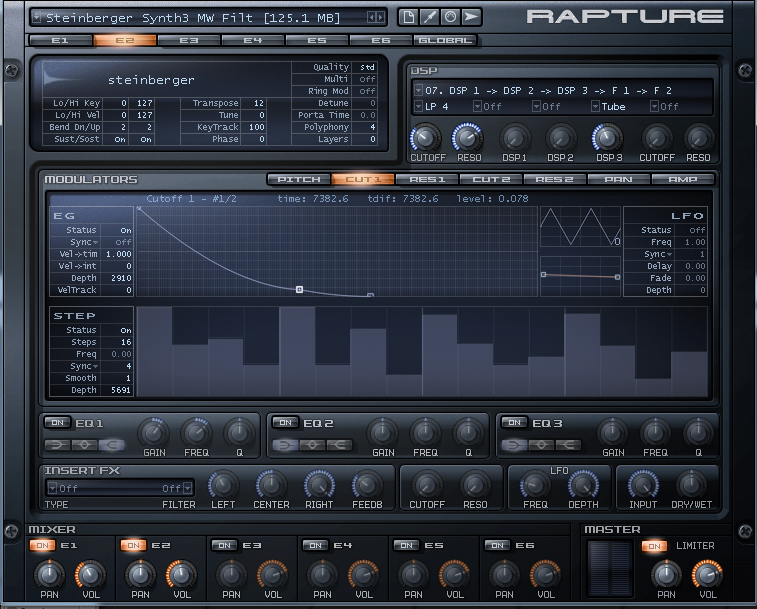Select EQ 2 high shelf filter icon
This screenshot has width=757, height=609.
[339, 444]
